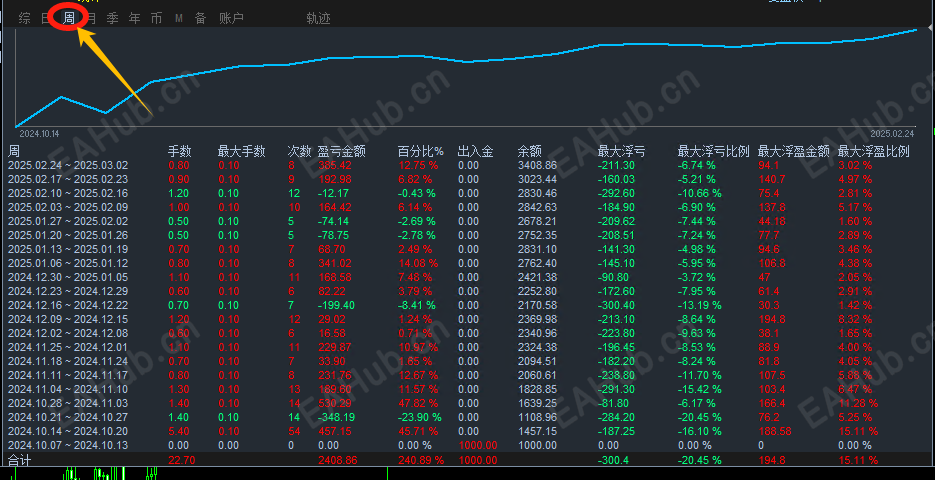Click profit value 385.42

tap(335, 165)
